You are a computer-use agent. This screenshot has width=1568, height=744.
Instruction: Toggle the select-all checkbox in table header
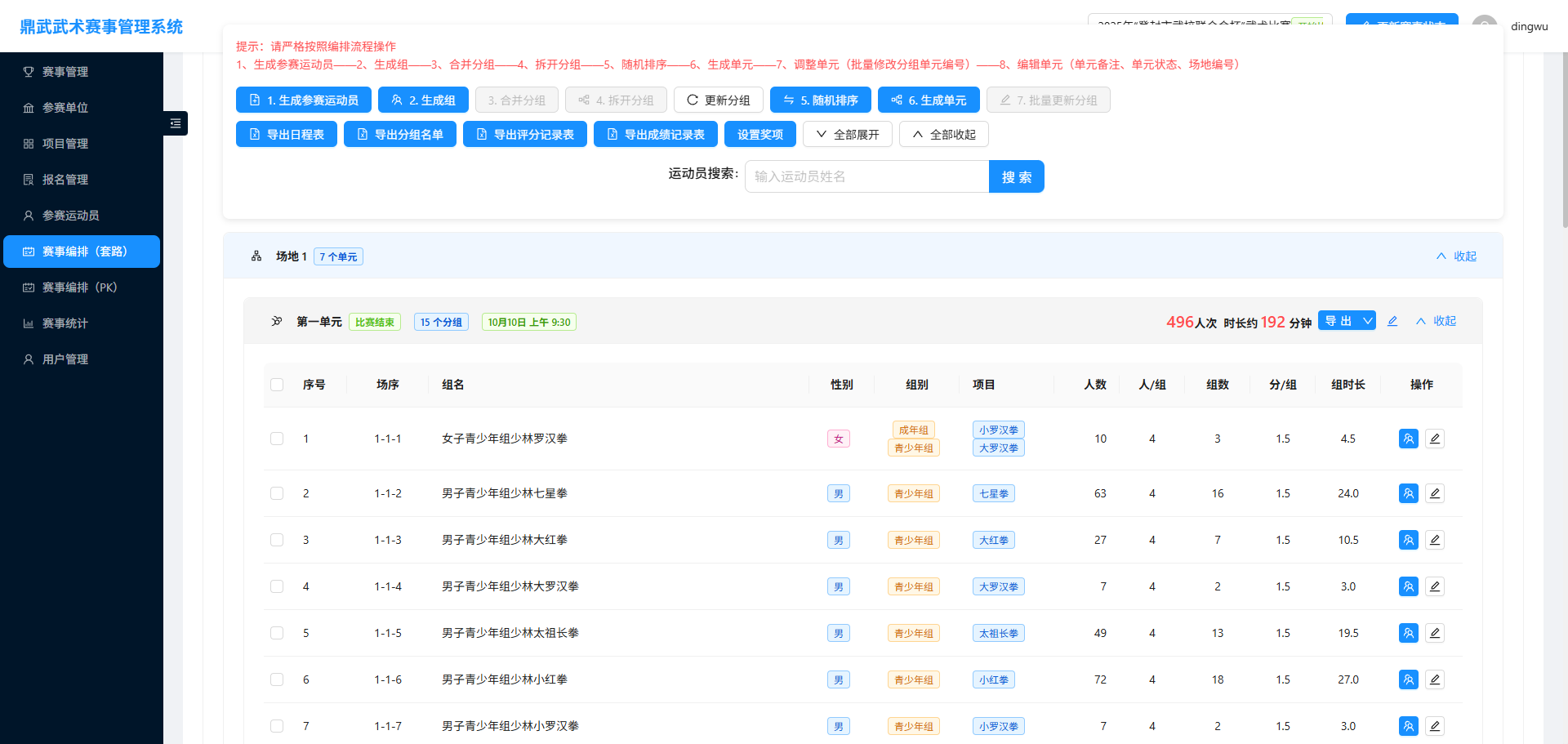(277, 385)
